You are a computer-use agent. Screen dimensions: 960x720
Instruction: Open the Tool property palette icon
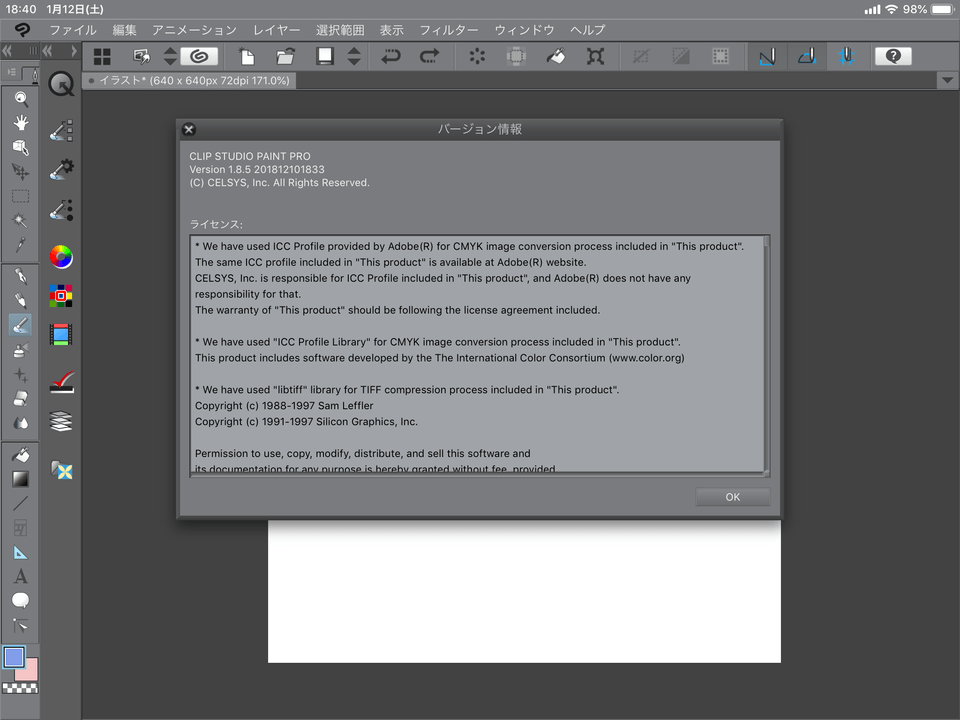point(61,170)
